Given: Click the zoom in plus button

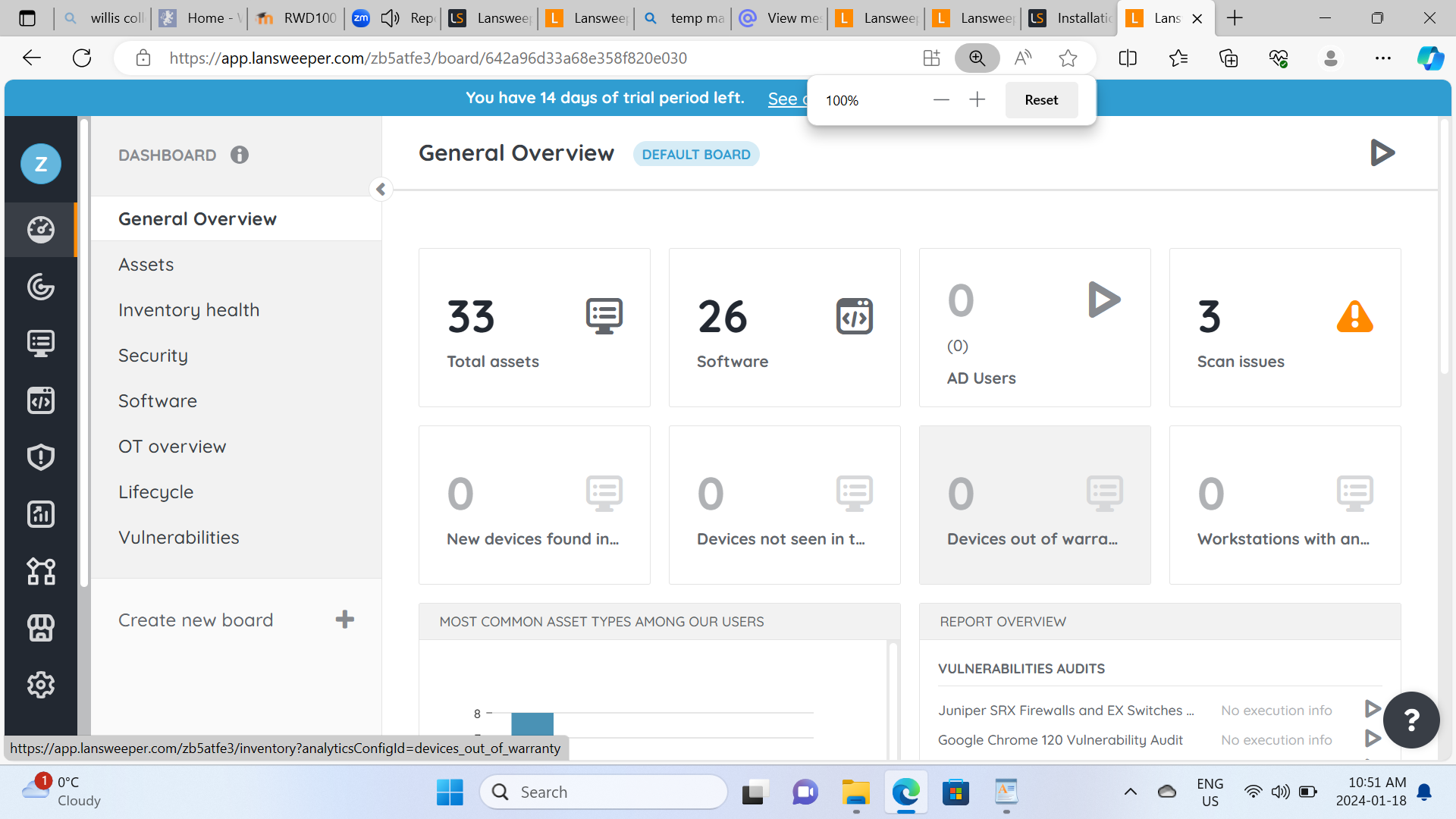Looking at the screenshot, I should 977,100.
